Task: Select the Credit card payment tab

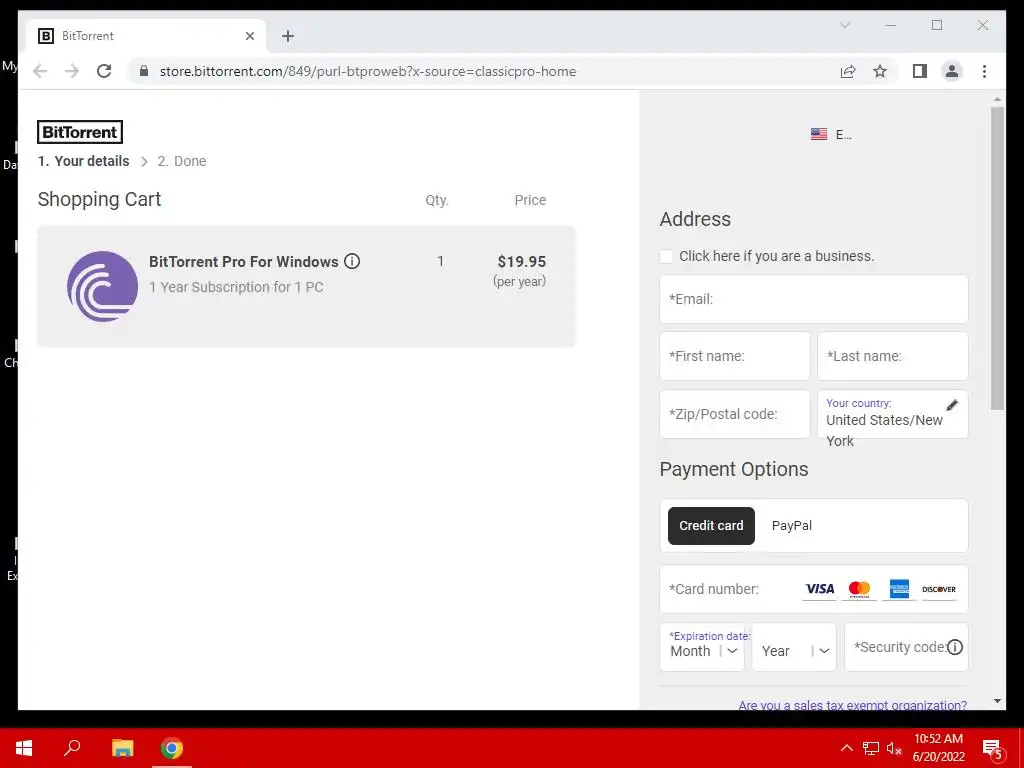Action: pyautogui.click(x=711, y=526)
